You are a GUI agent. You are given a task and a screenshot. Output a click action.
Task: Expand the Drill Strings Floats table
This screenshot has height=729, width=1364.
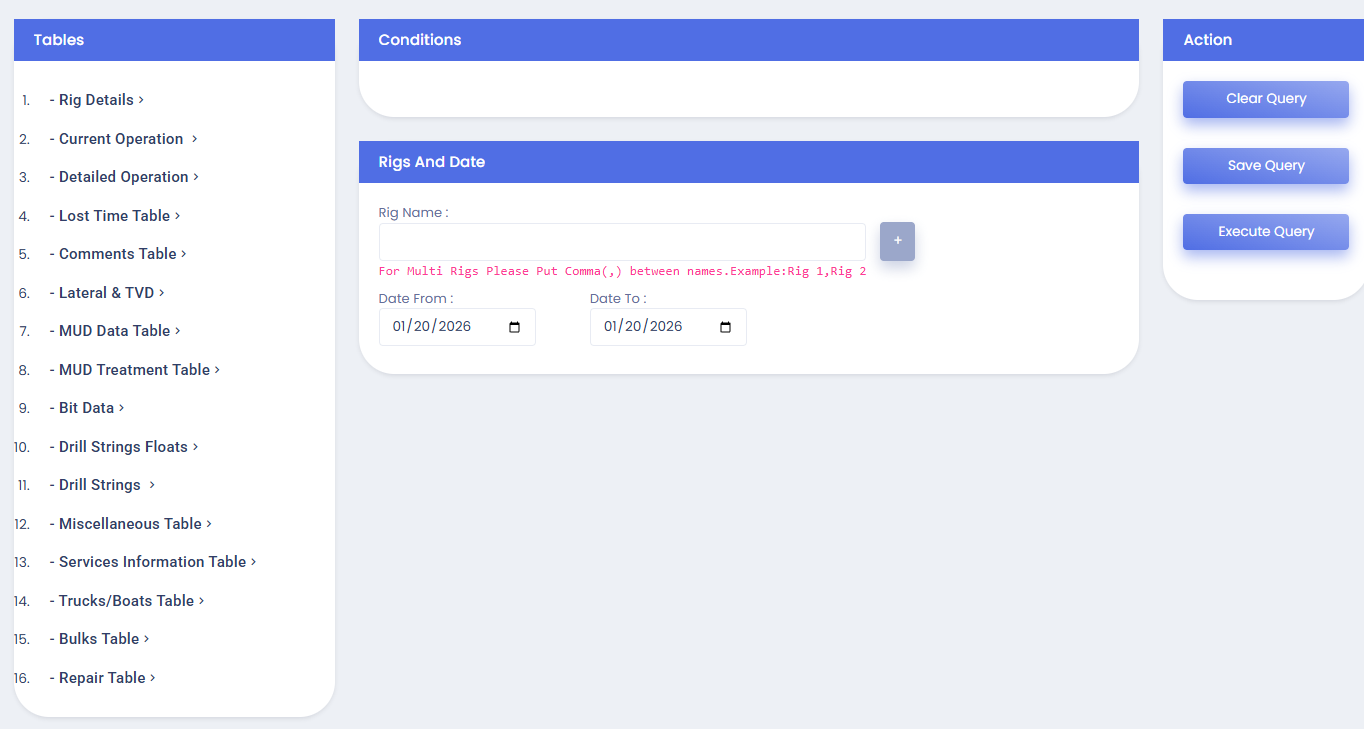123,447
